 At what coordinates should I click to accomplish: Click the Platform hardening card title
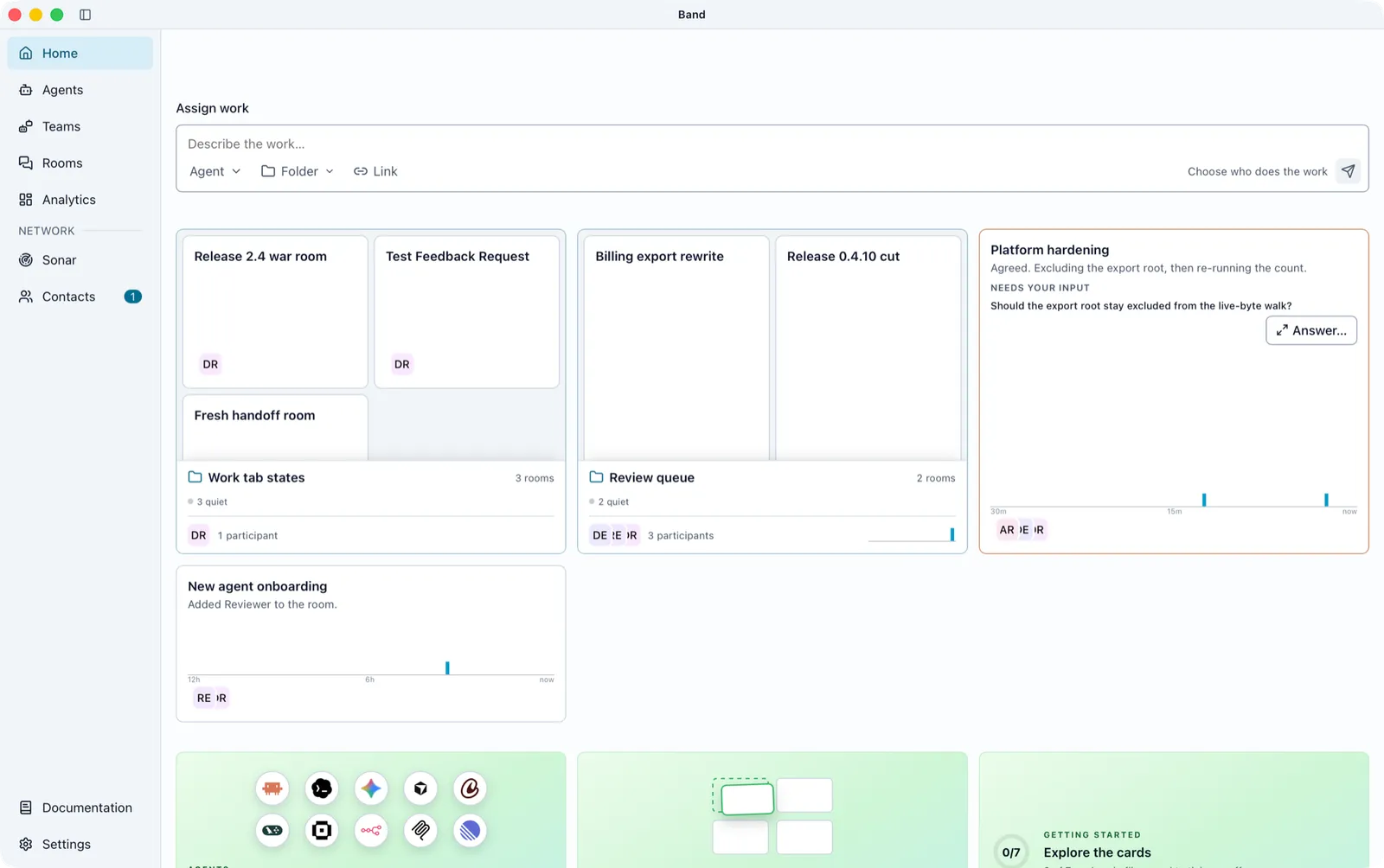click(1049, 250)
